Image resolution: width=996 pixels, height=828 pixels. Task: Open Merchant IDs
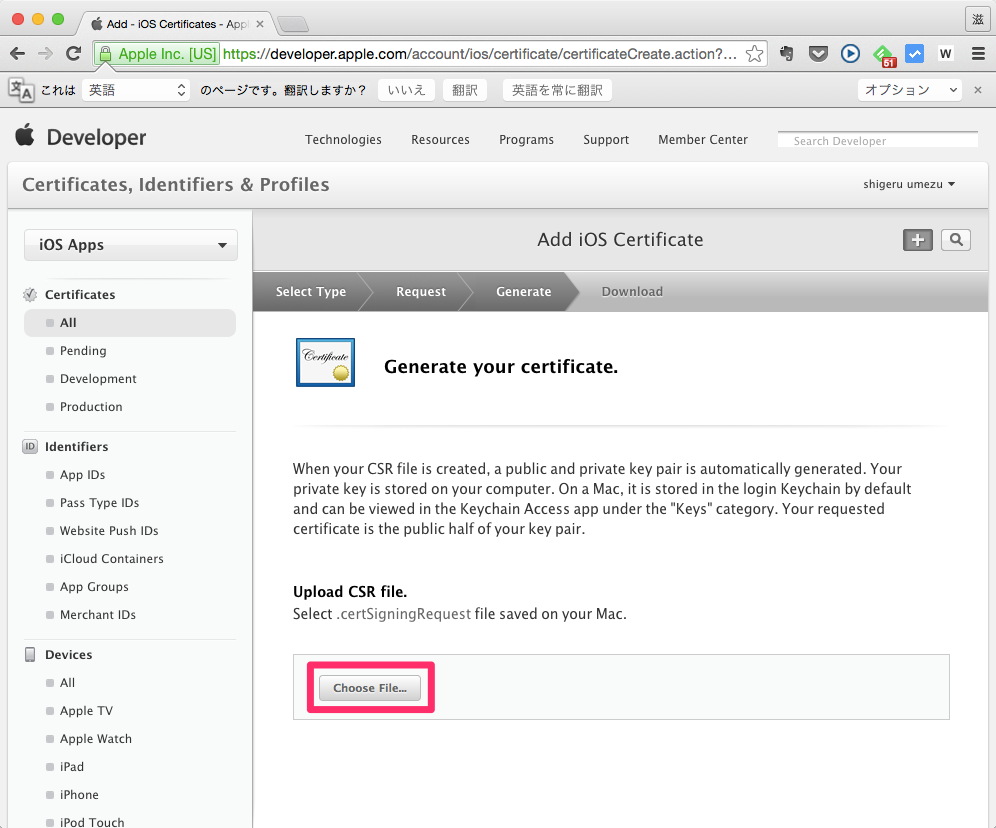98,615
